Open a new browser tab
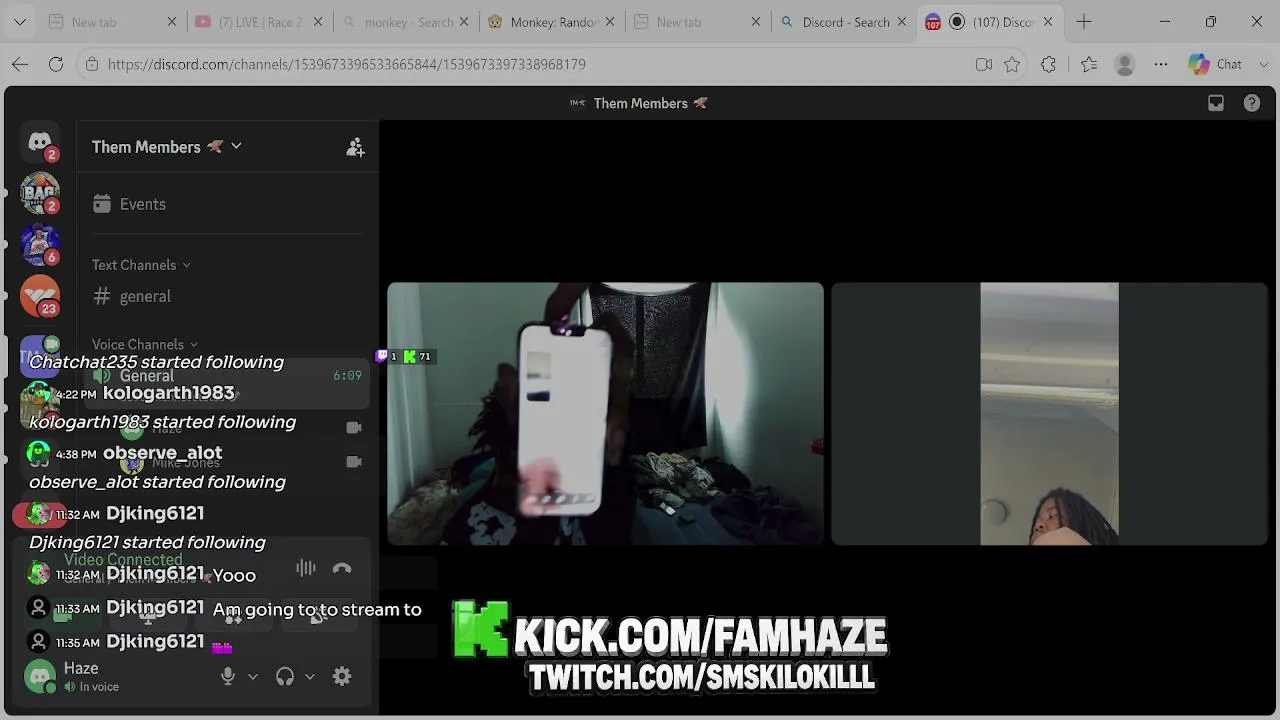This screenshot has height=720, width=1280. (x=1084, y=22)
